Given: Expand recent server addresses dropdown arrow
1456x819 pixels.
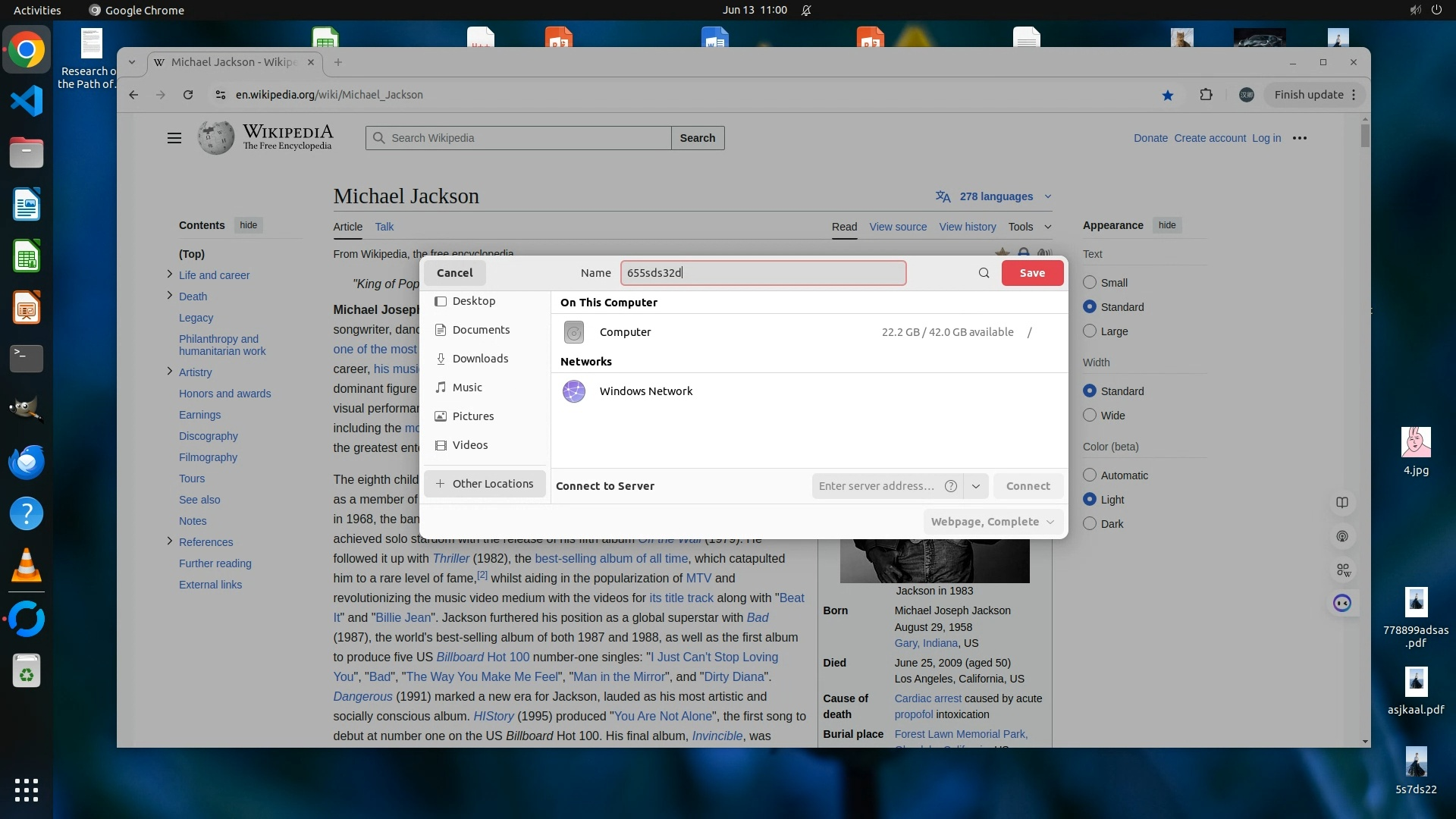Looking at the screenshot, I should (x=976, y=486).
